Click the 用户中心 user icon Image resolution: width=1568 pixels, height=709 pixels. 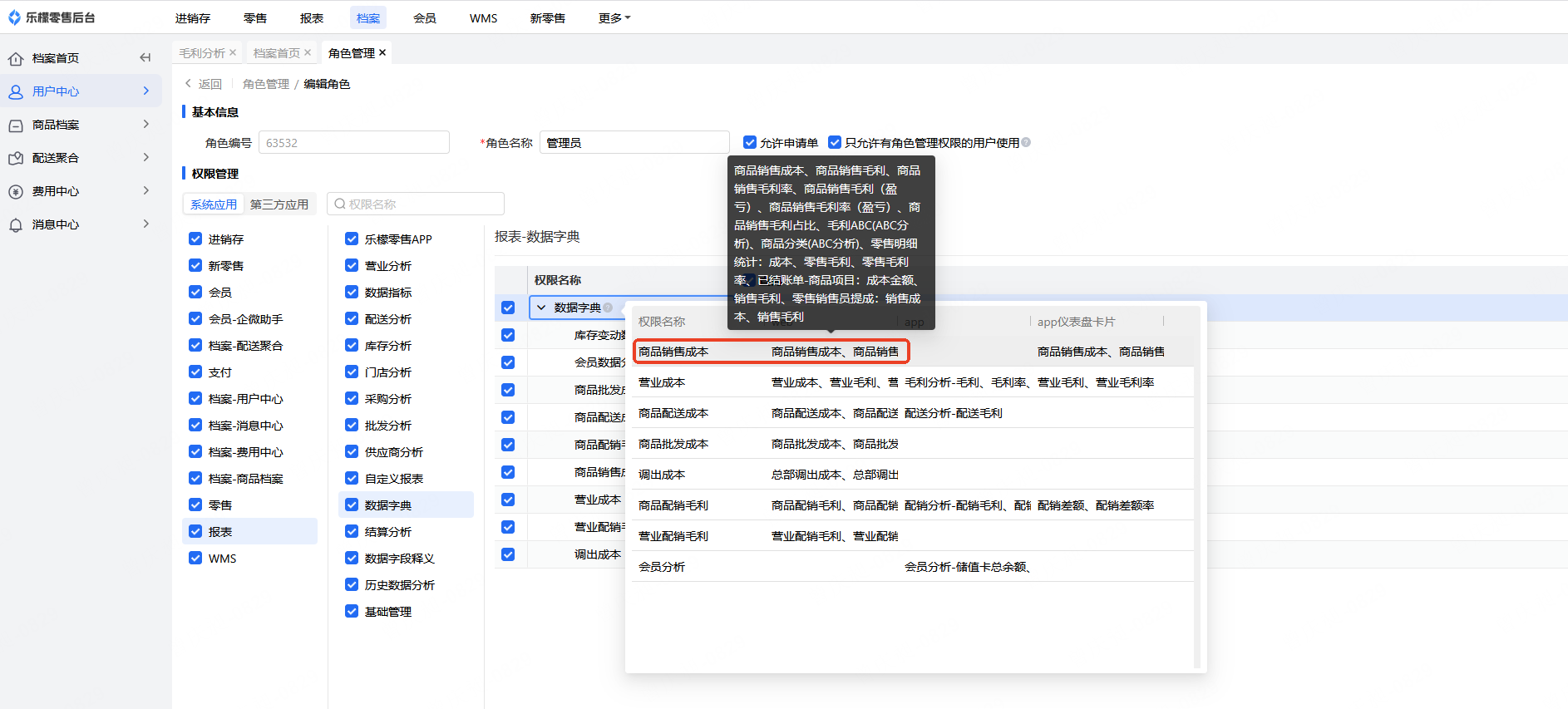click(16, 92)
